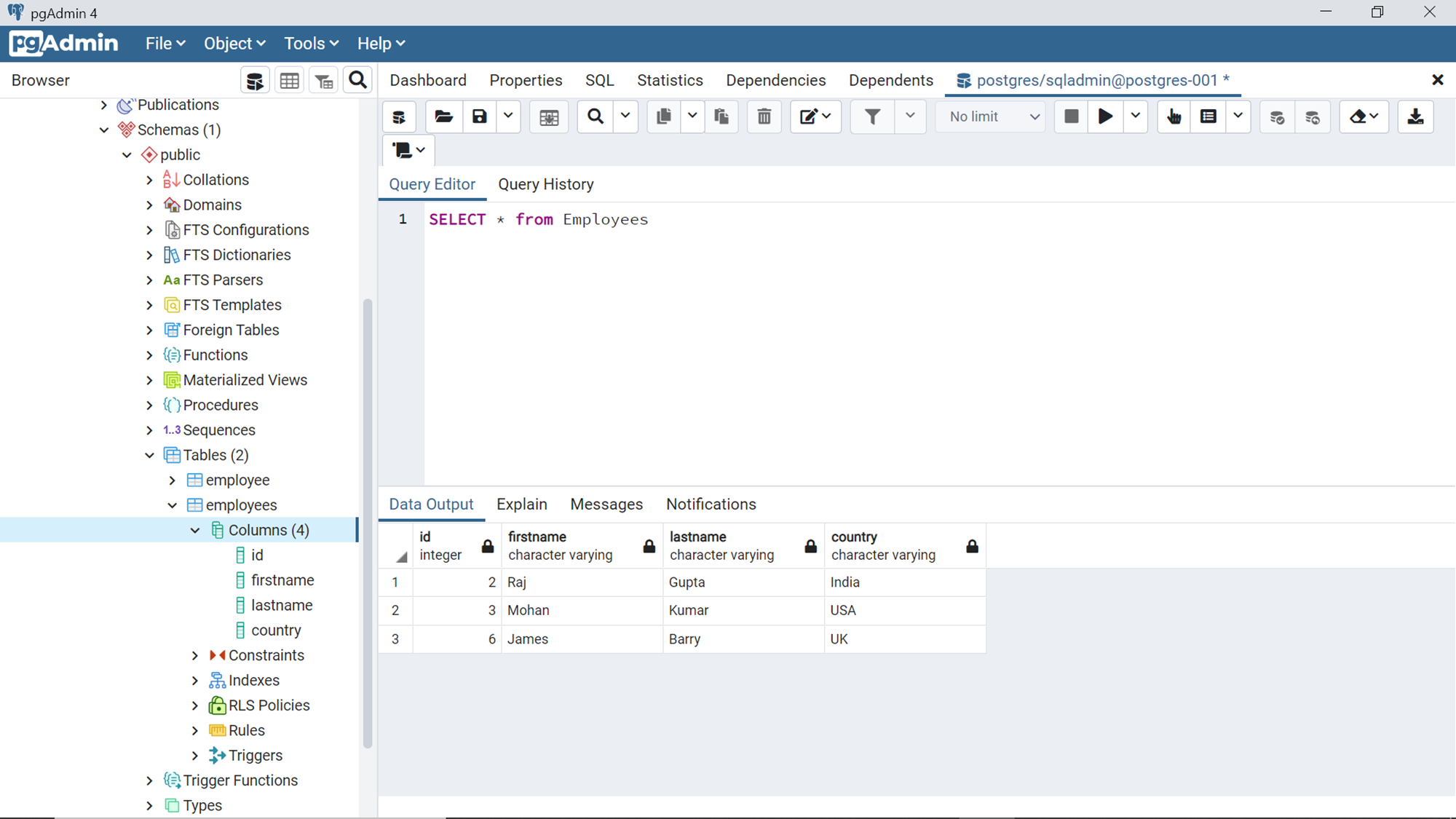
Task: Click the Open file folder icon
Action: point(443,116)
